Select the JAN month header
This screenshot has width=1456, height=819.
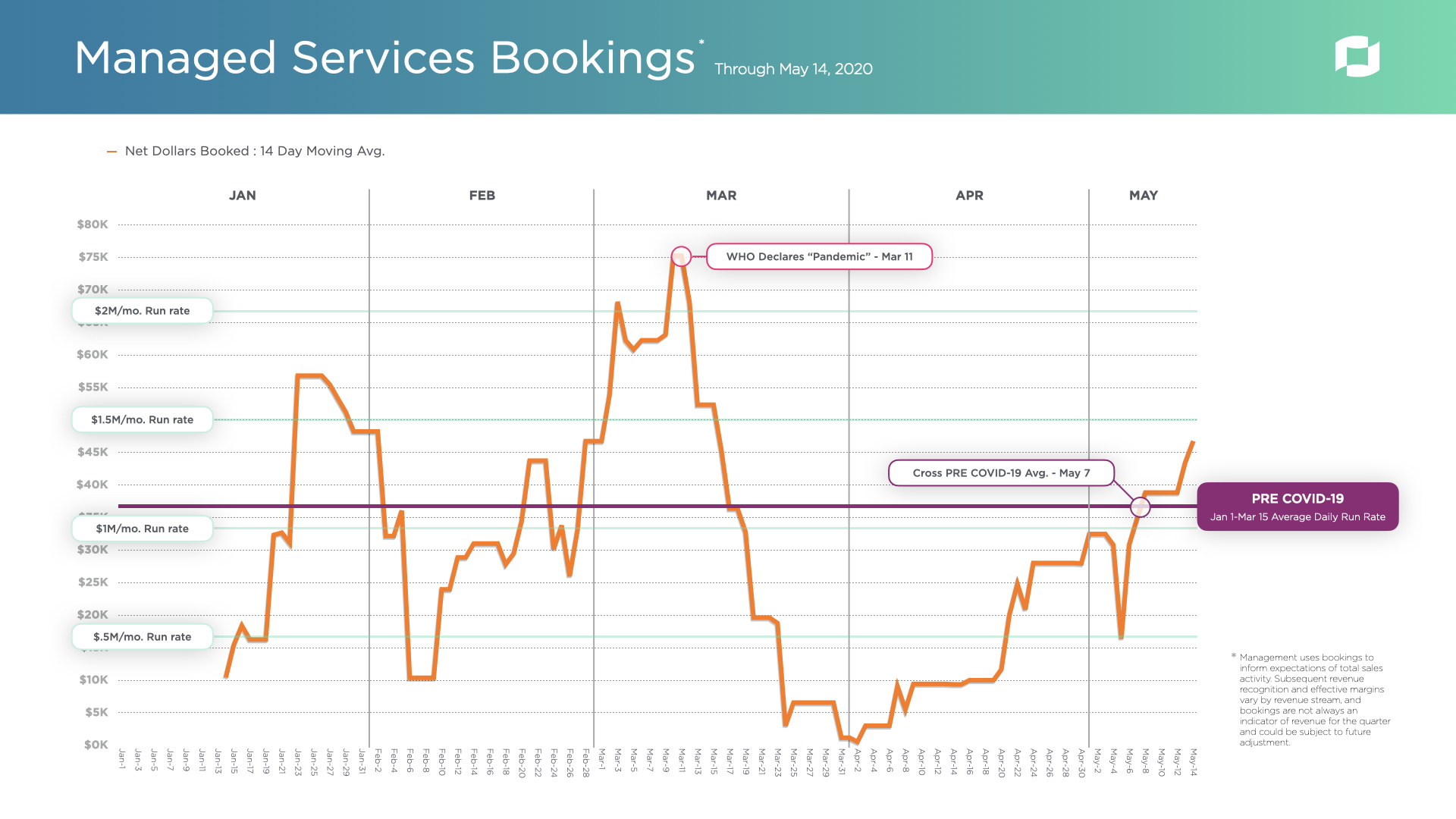[x=242, y=196]
